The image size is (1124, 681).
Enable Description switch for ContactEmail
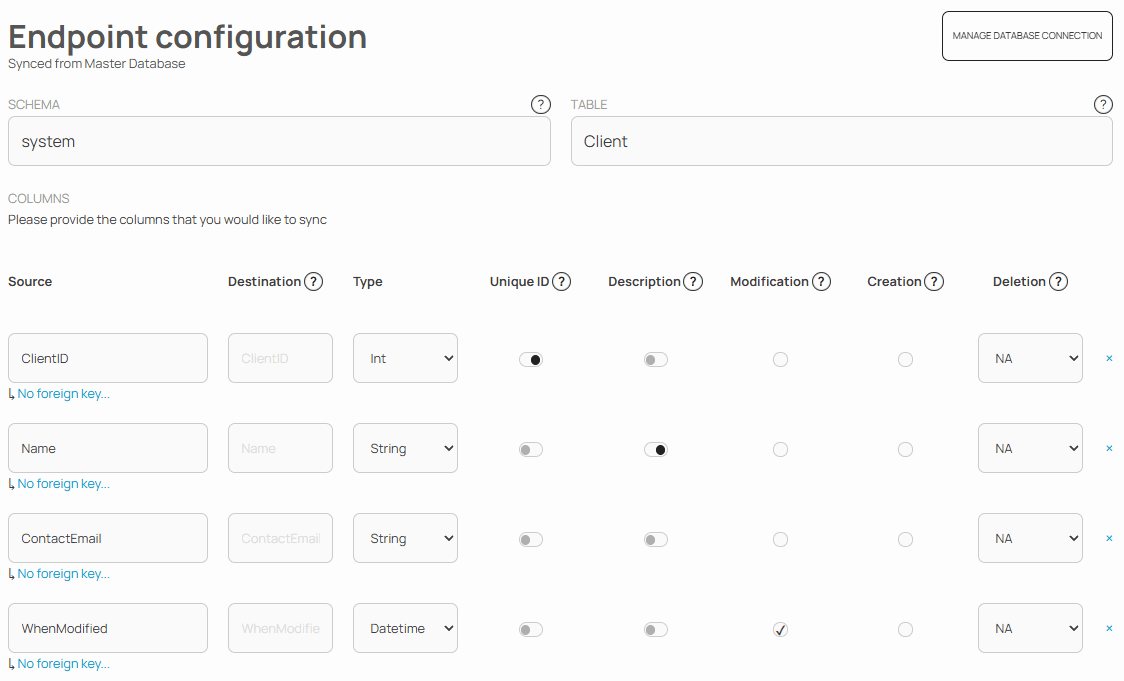[655, 539]
